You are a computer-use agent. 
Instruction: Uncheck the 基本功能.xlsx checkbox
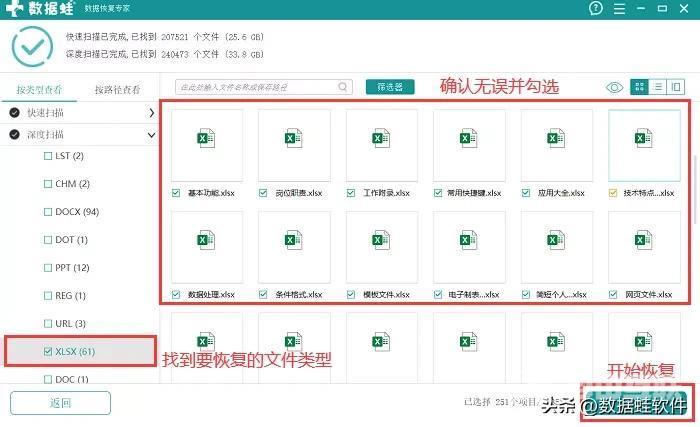pos(176,193)
